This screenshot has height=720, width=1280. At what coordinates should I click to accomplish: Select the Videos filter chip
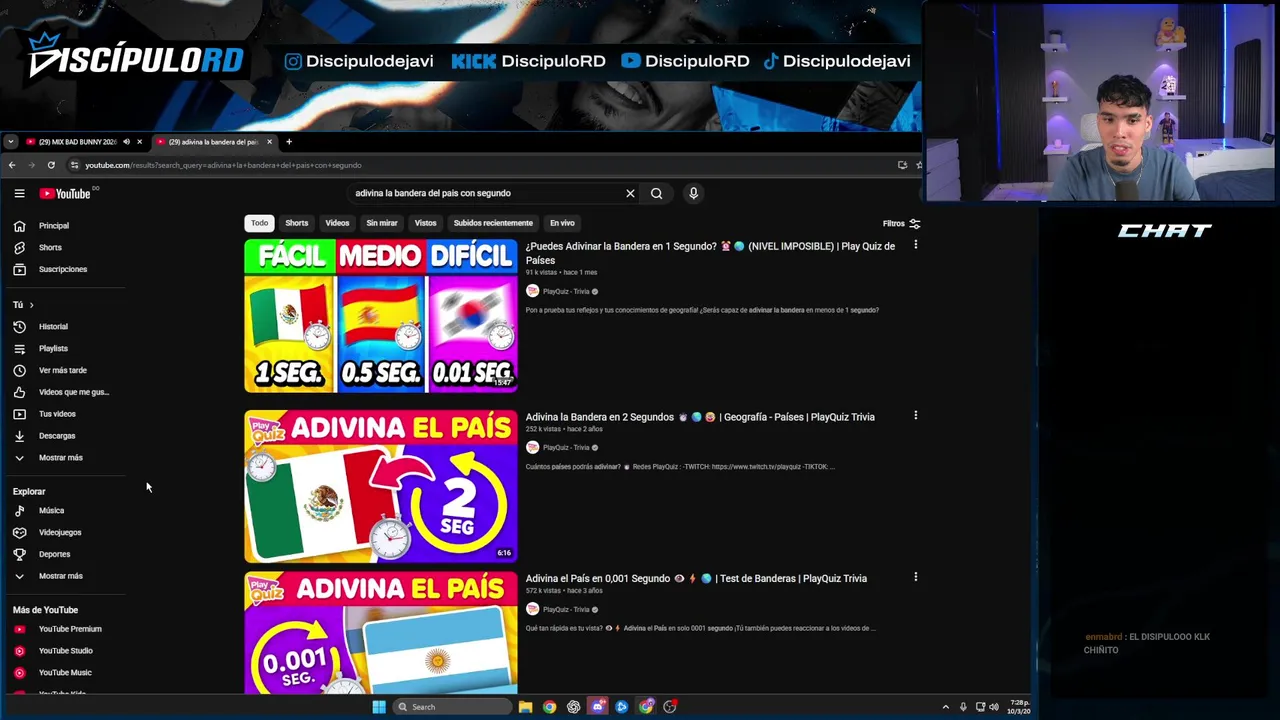click(337, 223)
